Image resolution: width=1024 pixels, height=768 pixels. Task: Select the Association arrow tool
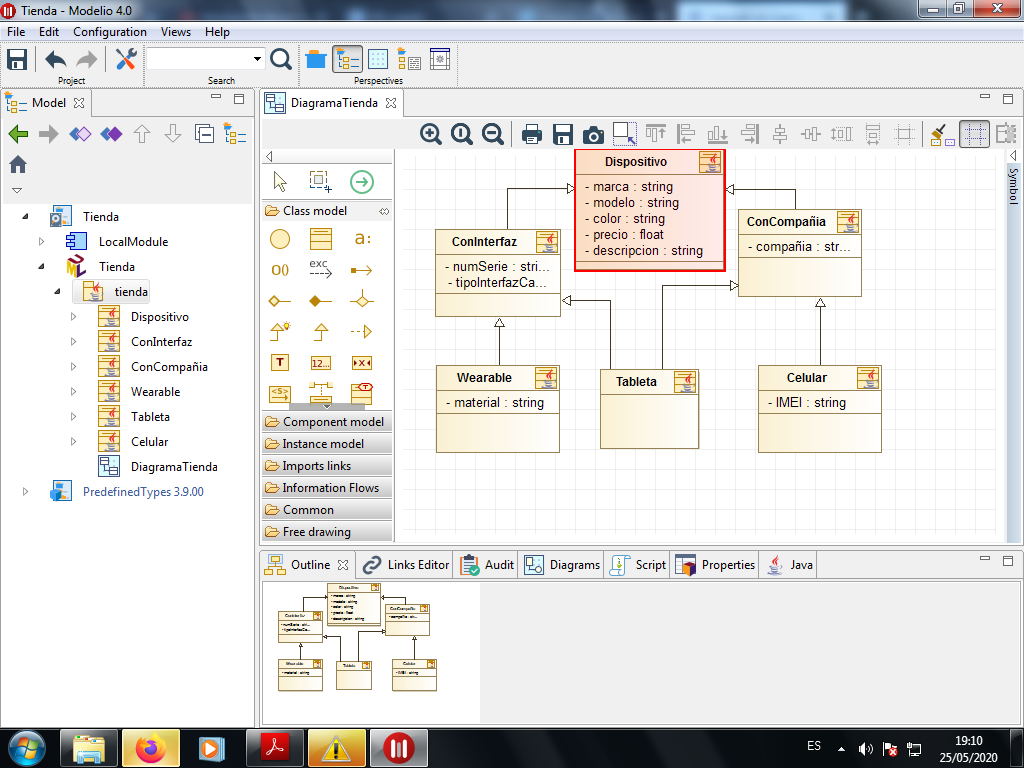pos(361,270)
